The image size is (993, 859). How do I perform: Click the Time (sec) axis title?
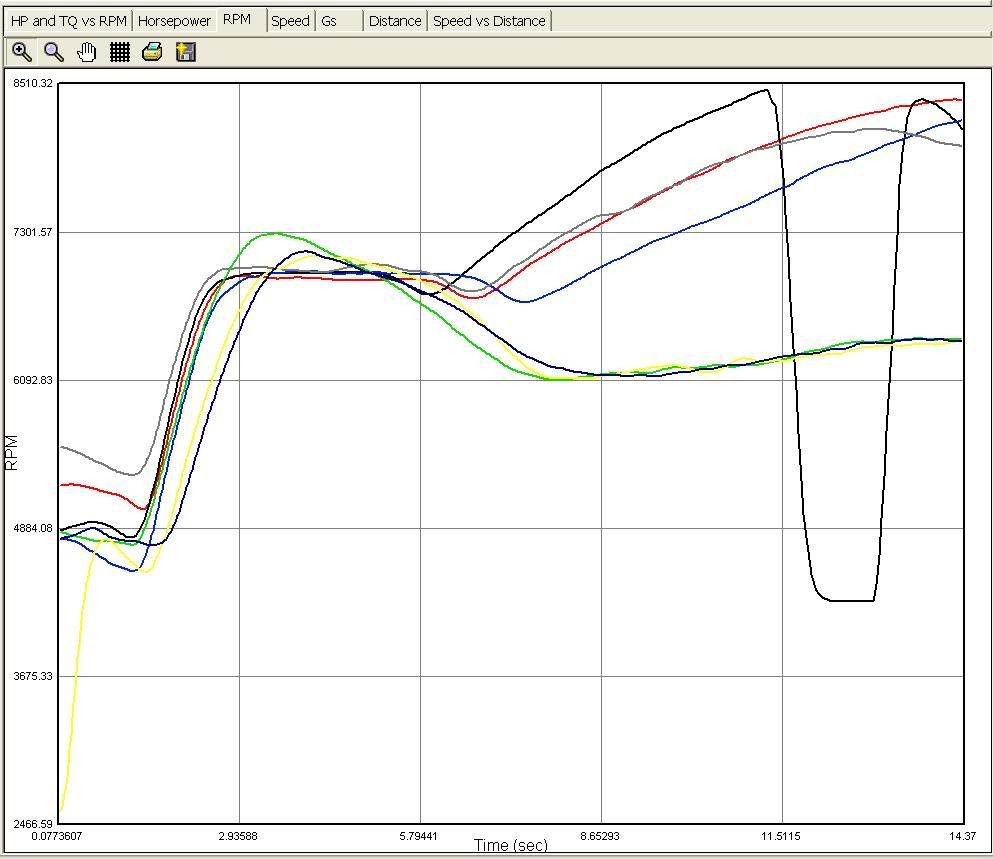pyautogui.click(x=511, y=845)
